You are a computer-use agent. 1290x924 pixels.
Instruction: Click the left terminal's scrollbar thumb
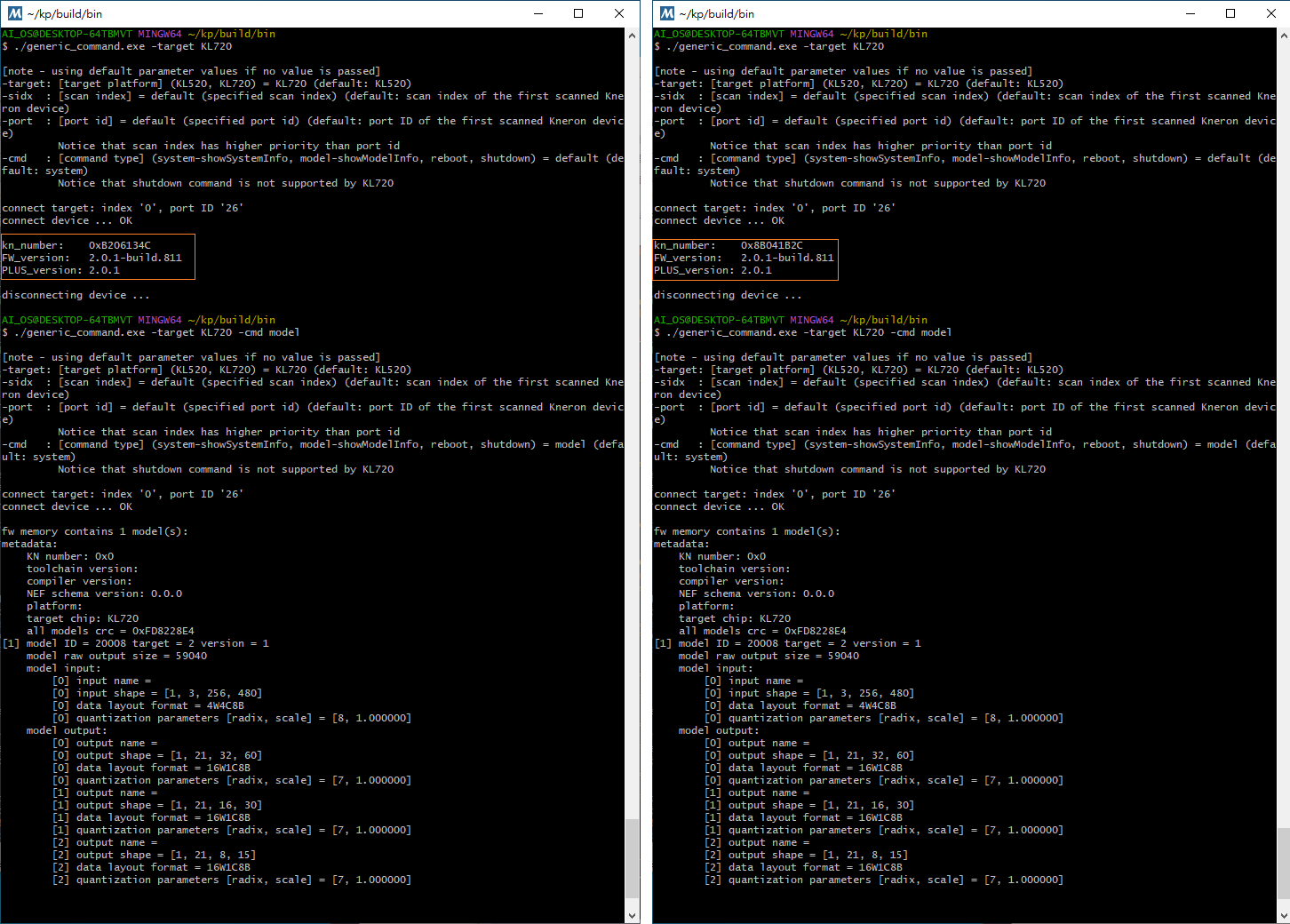tap(633, 858)
